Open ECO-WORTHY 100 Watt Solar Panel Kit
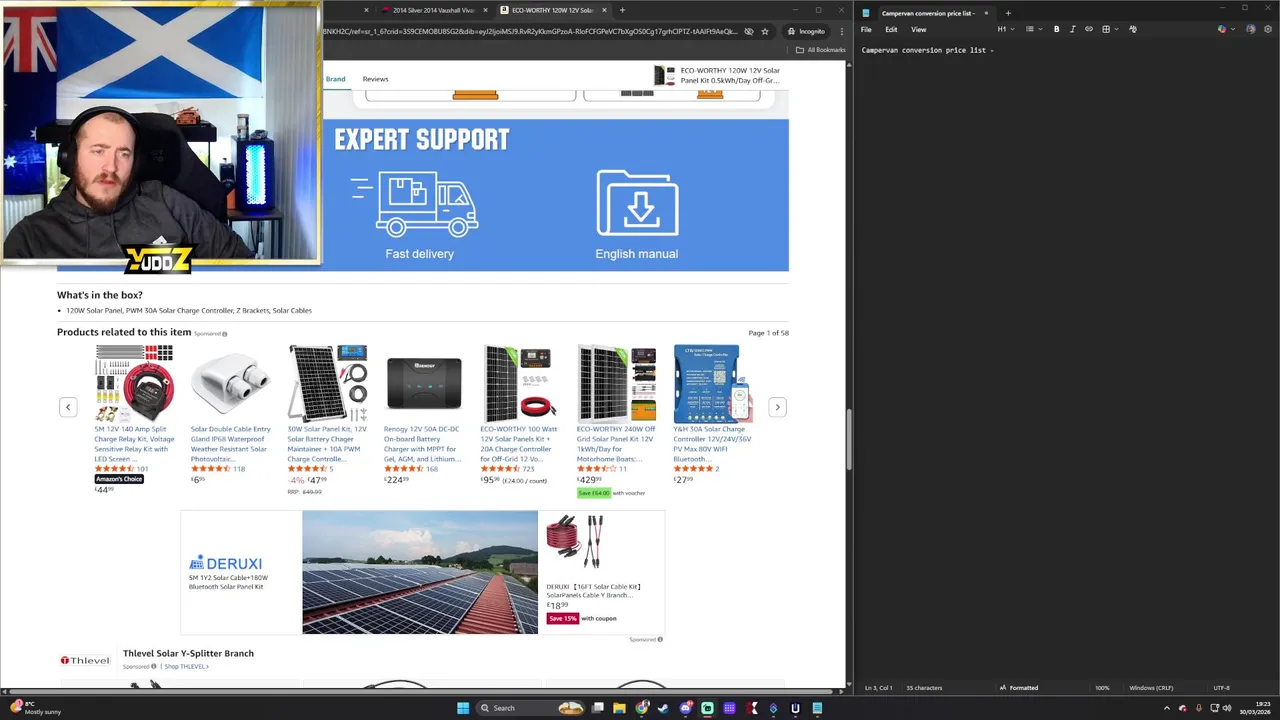The width and height of the screenshot is (1280, 720). 519,444
